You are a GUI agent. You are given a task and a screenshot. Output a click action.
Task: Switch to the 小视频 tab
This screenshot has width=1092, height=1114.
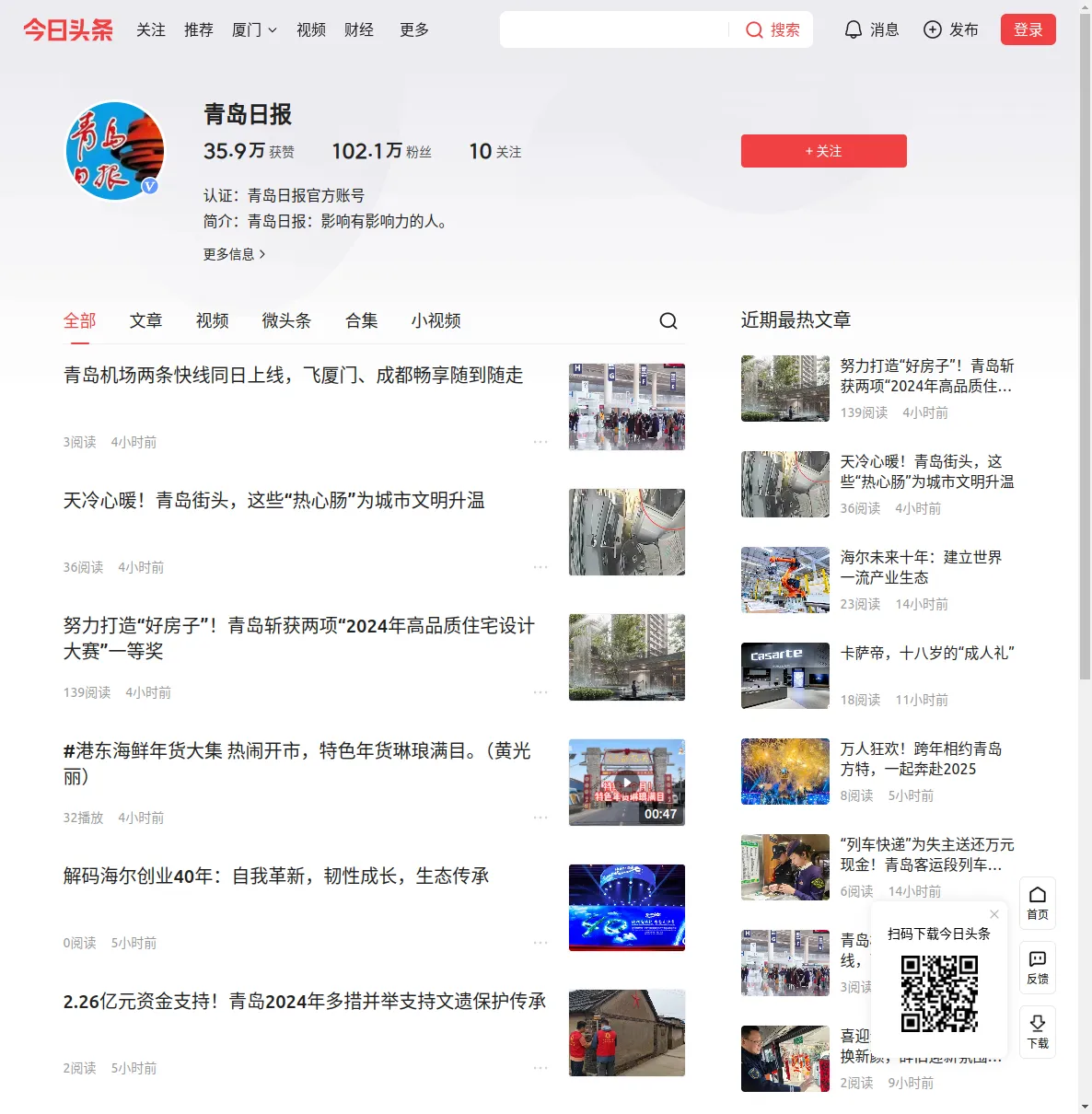click(x=436, y=320)
